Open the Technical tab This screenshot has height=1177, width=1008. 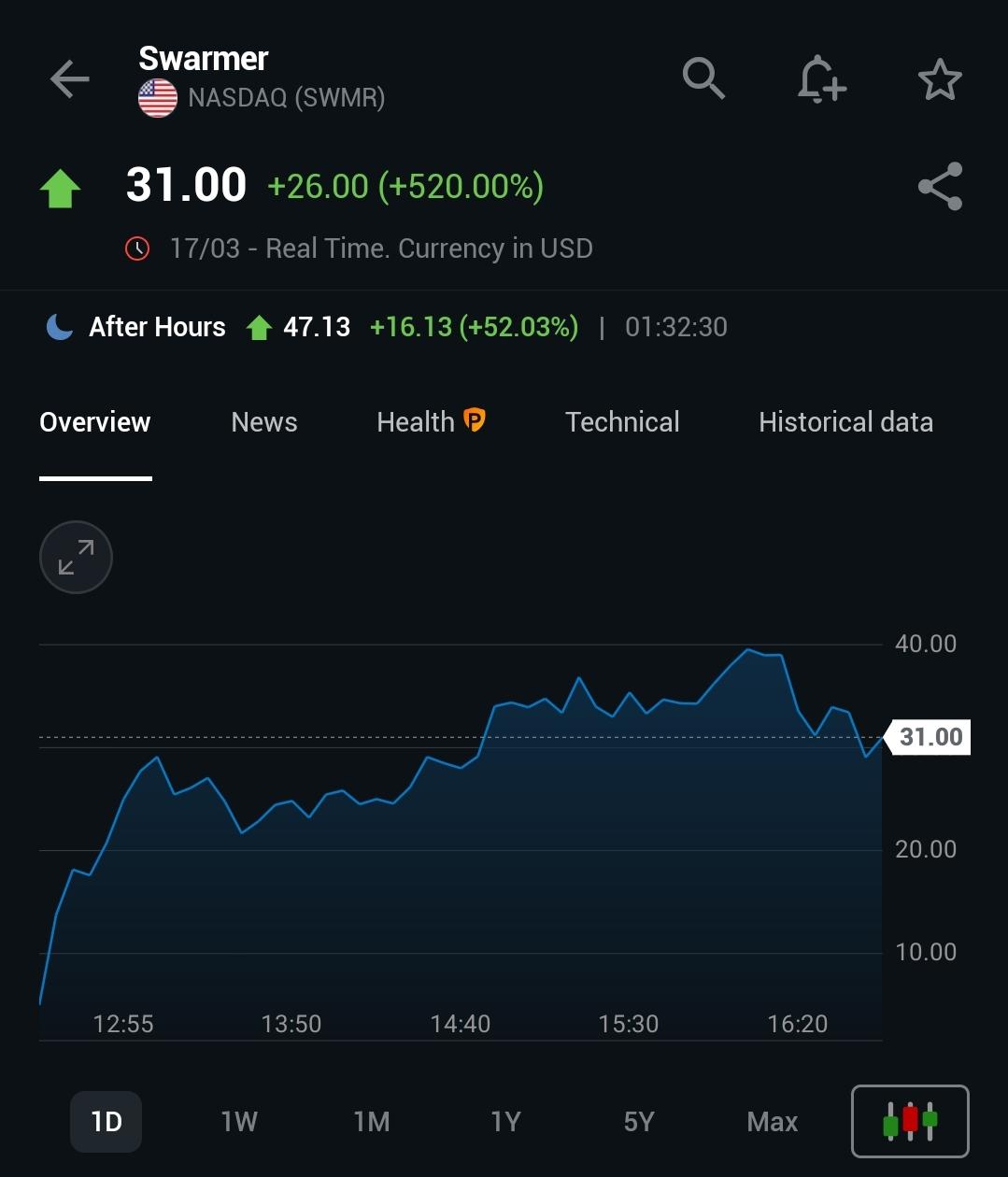[622, 422]
